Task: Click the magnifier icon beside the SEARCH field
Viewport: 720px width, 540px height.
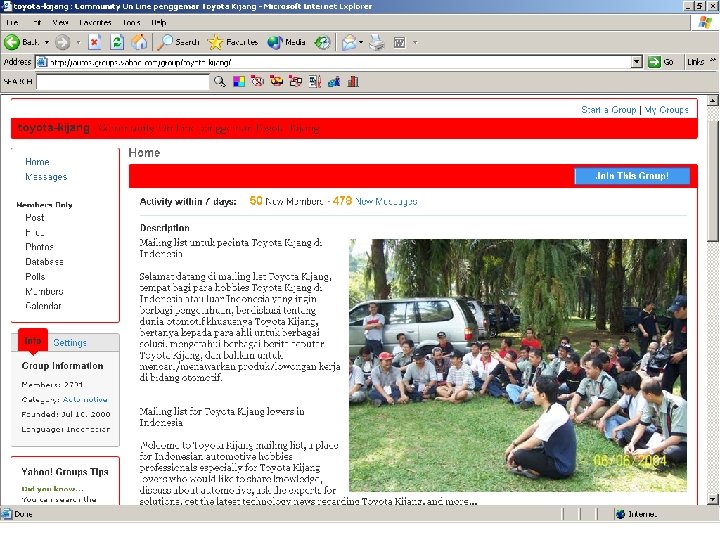Action: pos(220,81)
